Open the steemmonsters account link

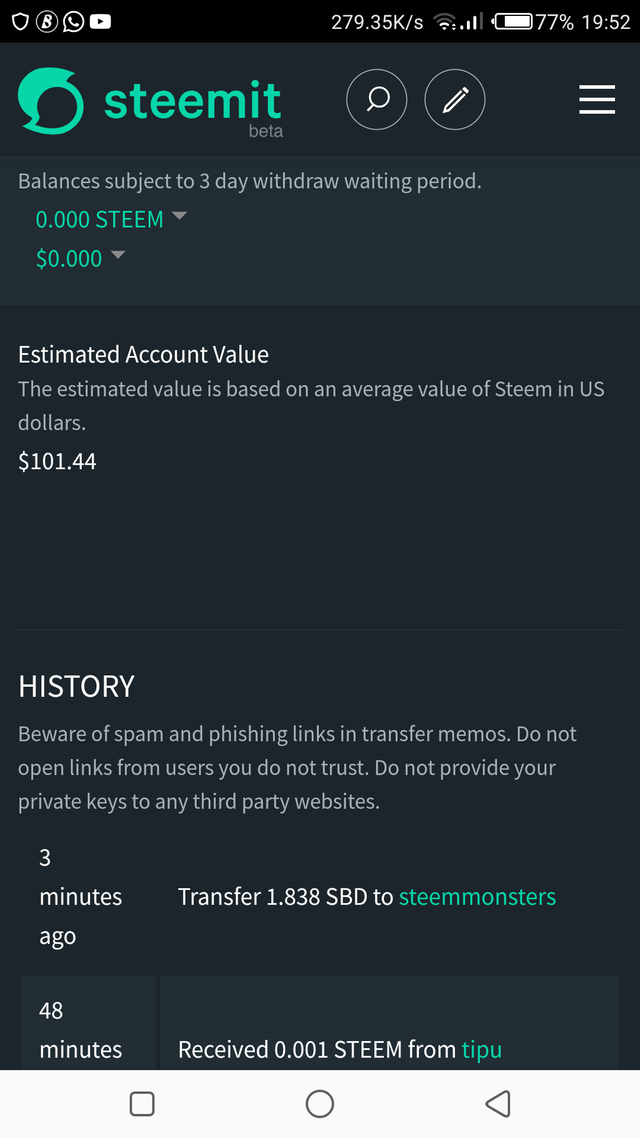tap(477, 897)
